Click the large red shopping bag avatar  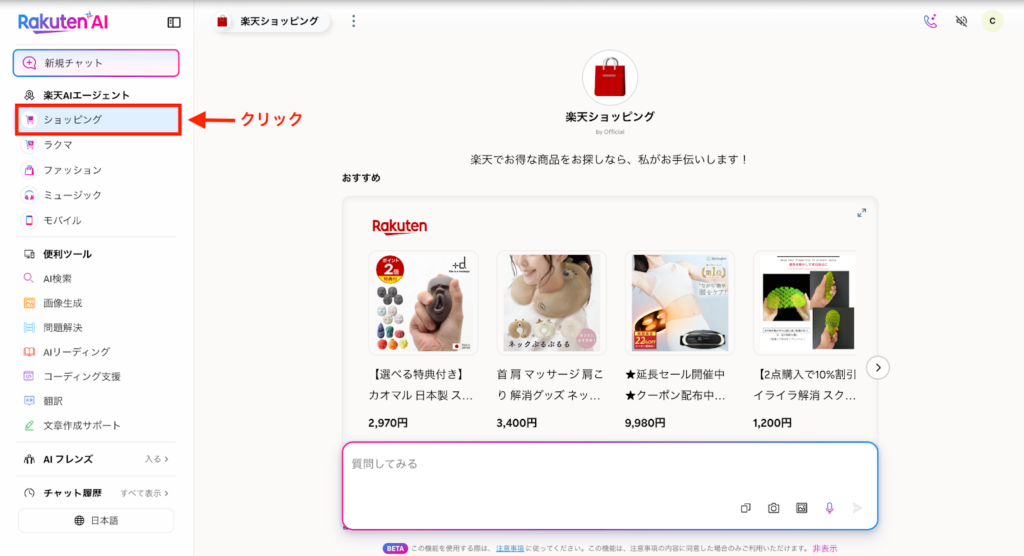coord(610,78)
